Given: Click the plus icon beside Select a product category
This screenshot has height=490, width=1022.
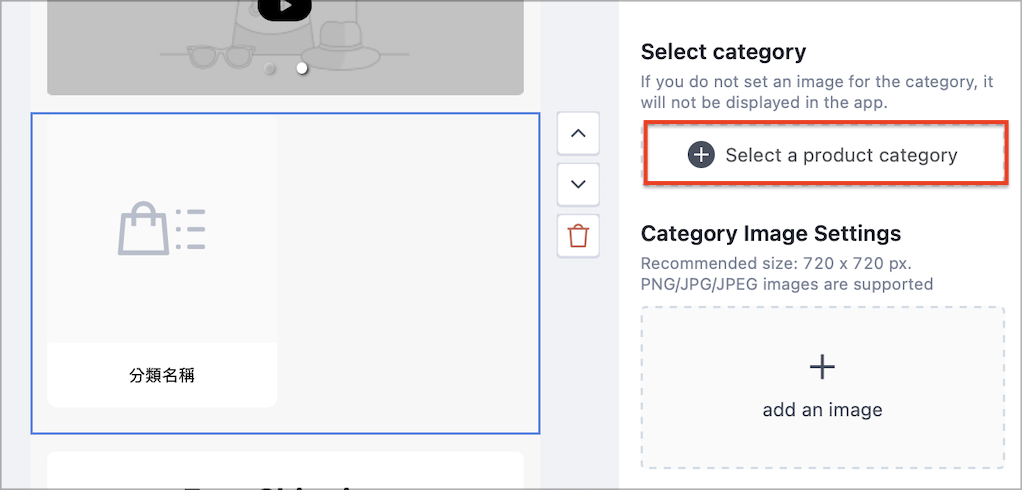Looking at the screenshot, I should tap(701, 155).
